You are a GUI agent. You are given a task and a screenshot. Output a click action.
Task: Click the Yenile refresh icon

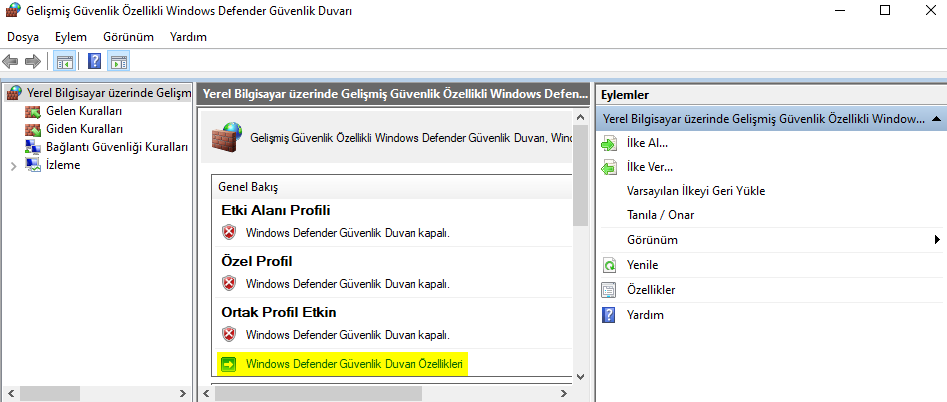pos(609,265)
